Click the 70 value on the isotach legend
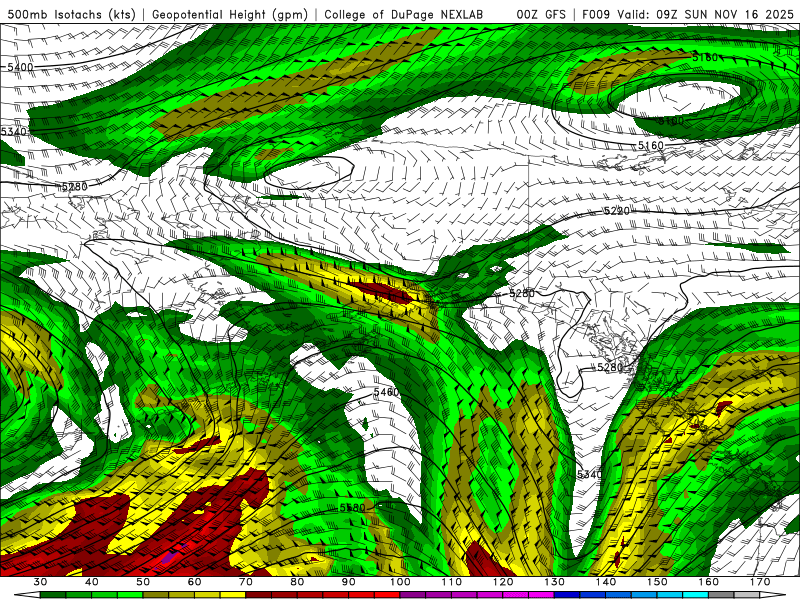800x600 pixels. click(x=246, y=582)
